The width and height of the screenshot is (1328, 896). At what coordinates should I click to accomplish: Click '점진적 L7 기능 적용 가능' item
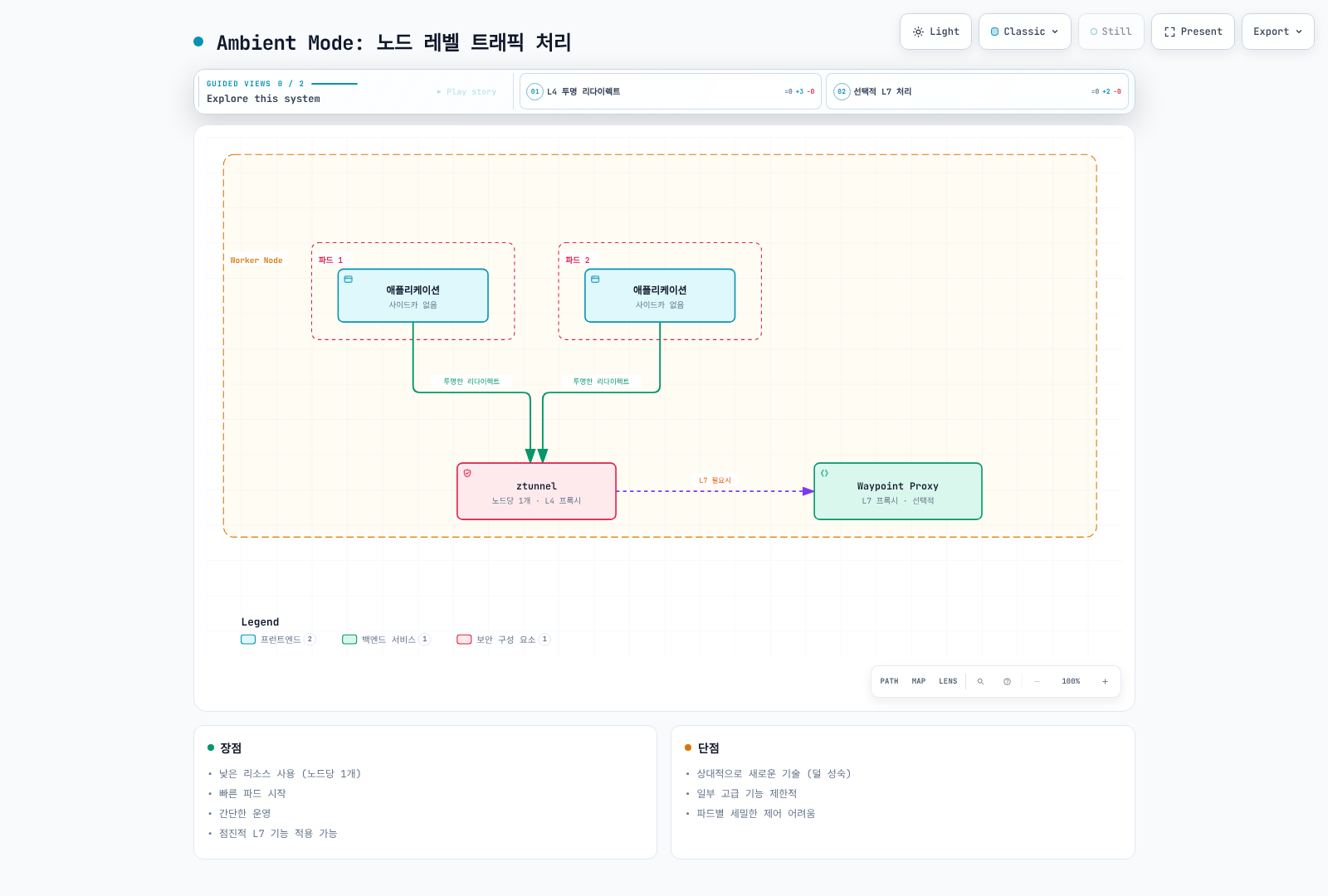278,833
